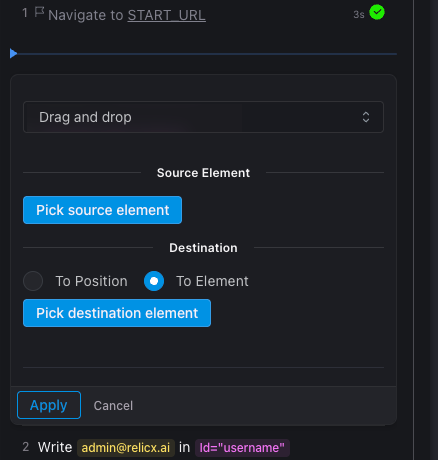Select the To Element radio button
The width and height of the screenshot is (438, 460).
tap(154, 281)
